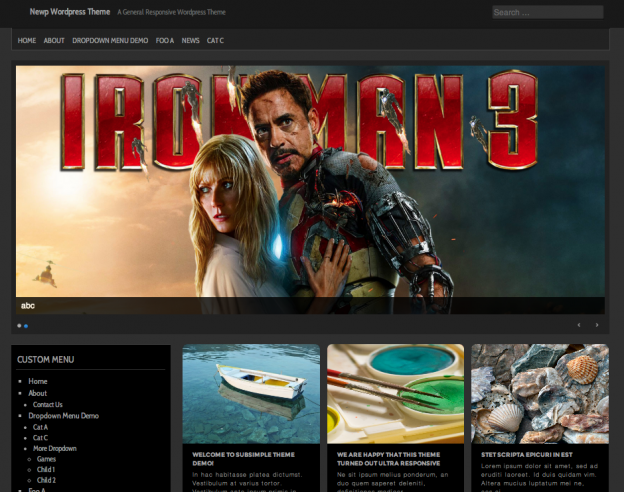Open More Dropdown in sidebar menu

tap(55, 449)
